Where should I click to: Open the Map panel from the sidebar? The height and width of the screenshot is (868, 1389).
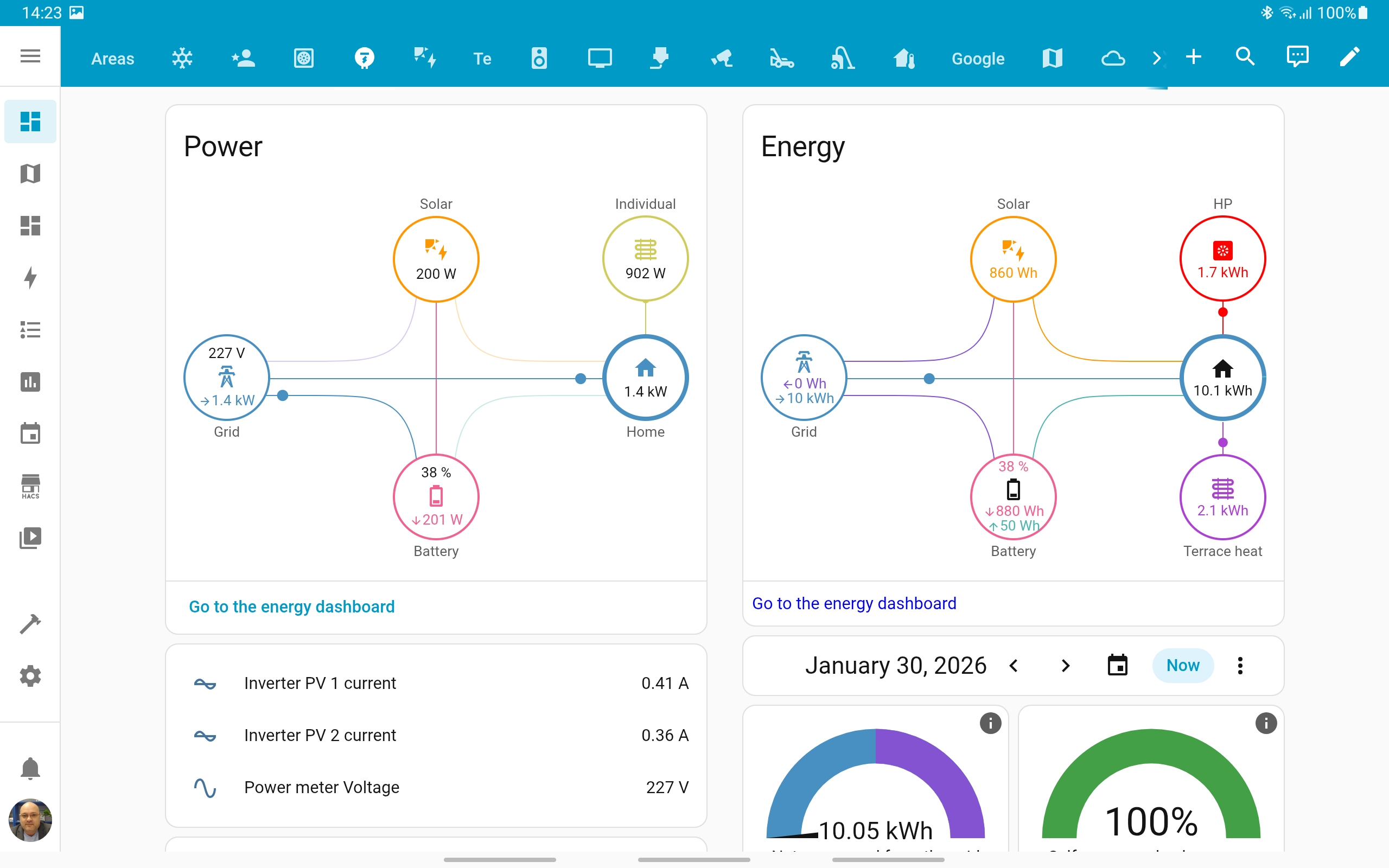[x=30, y=174]
